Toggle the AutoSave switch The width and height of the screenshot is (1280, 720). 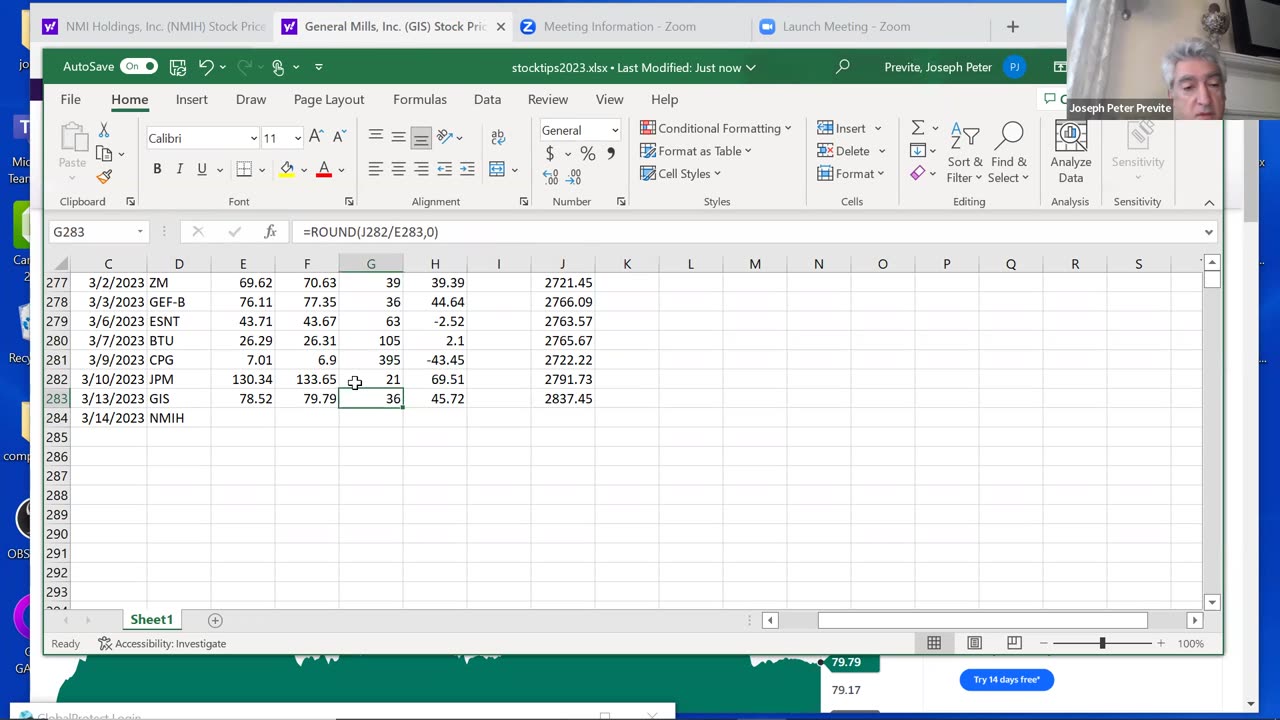point(139,67)
